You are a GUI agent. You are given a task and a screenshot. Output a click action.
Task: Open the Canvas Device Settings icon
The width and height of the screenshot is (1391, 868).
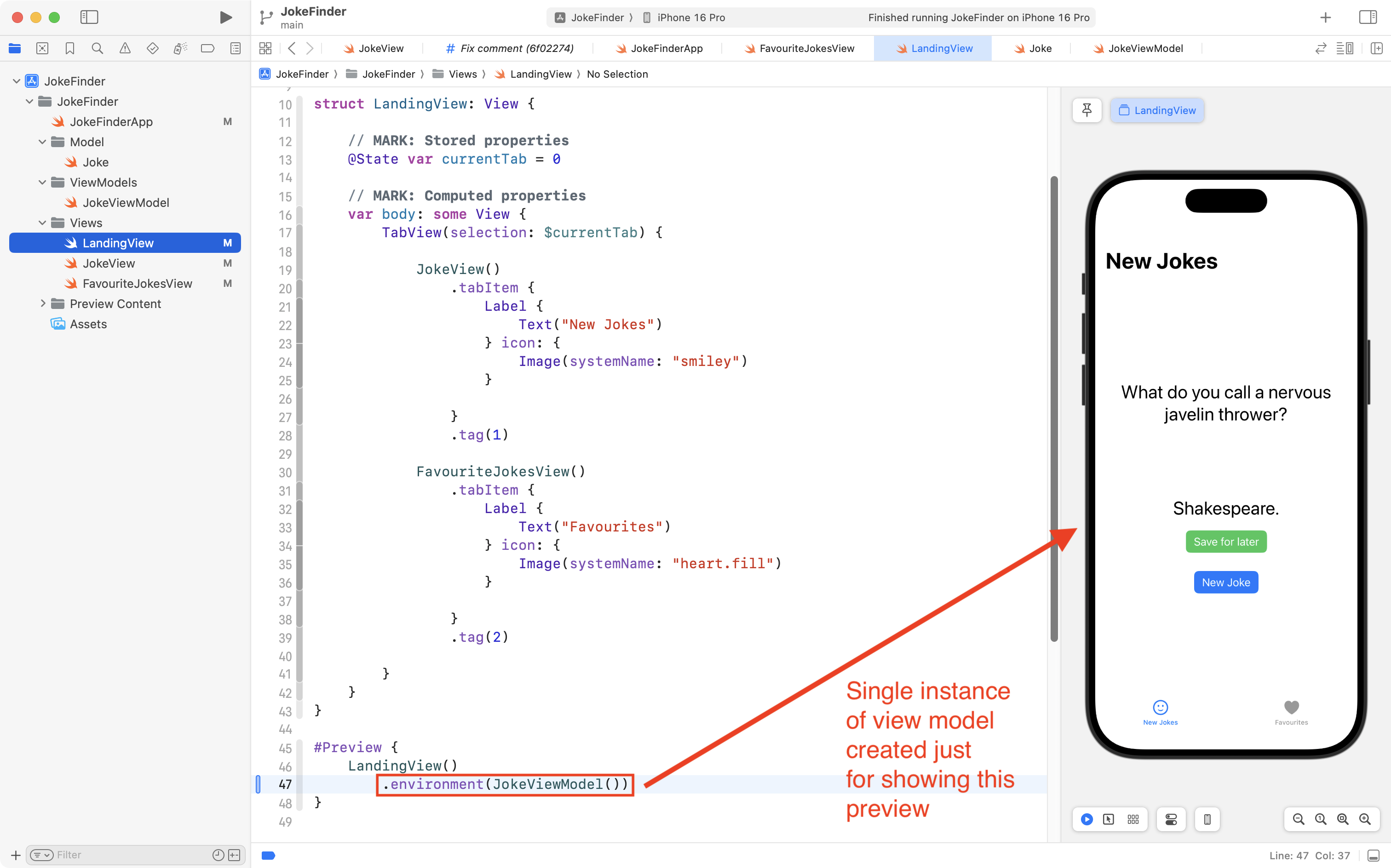coord(1171,819)
